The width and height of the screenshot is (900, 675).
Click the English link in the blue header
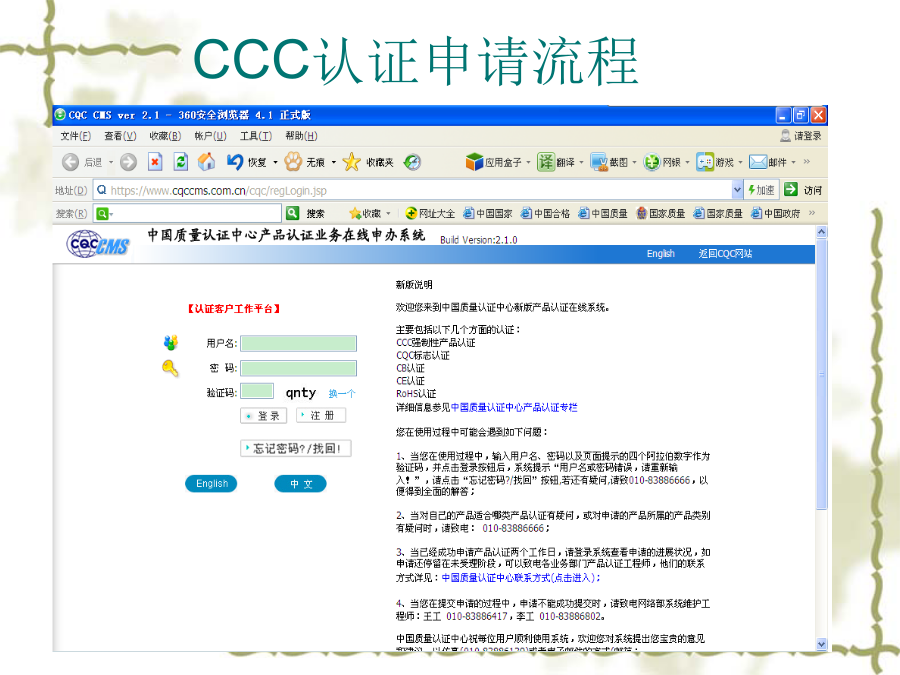pyautogui.click(x=661, y=254)
